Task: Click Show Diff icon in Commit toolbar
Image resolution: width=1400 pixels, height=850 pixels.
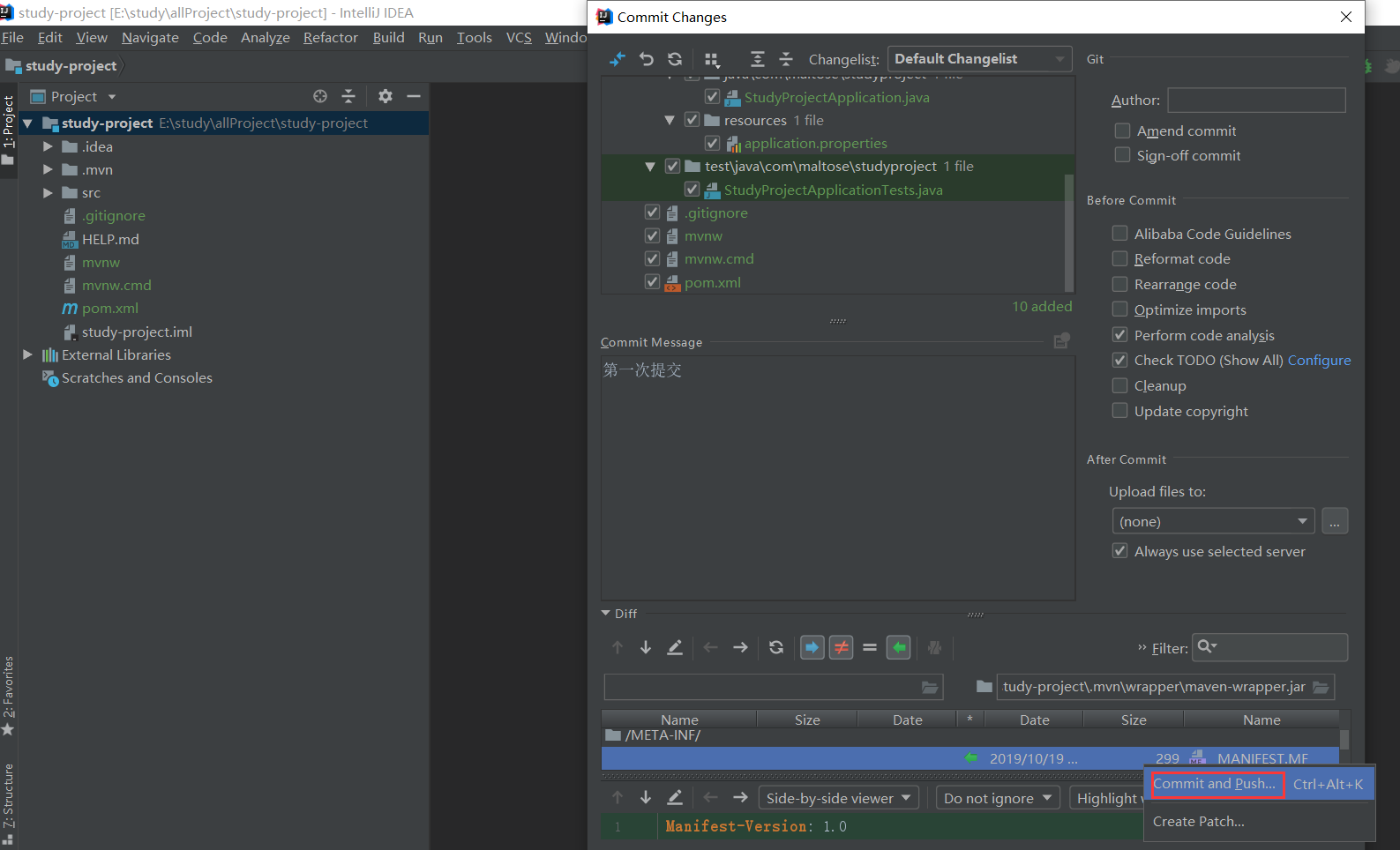Action: [x=618, y=59]
